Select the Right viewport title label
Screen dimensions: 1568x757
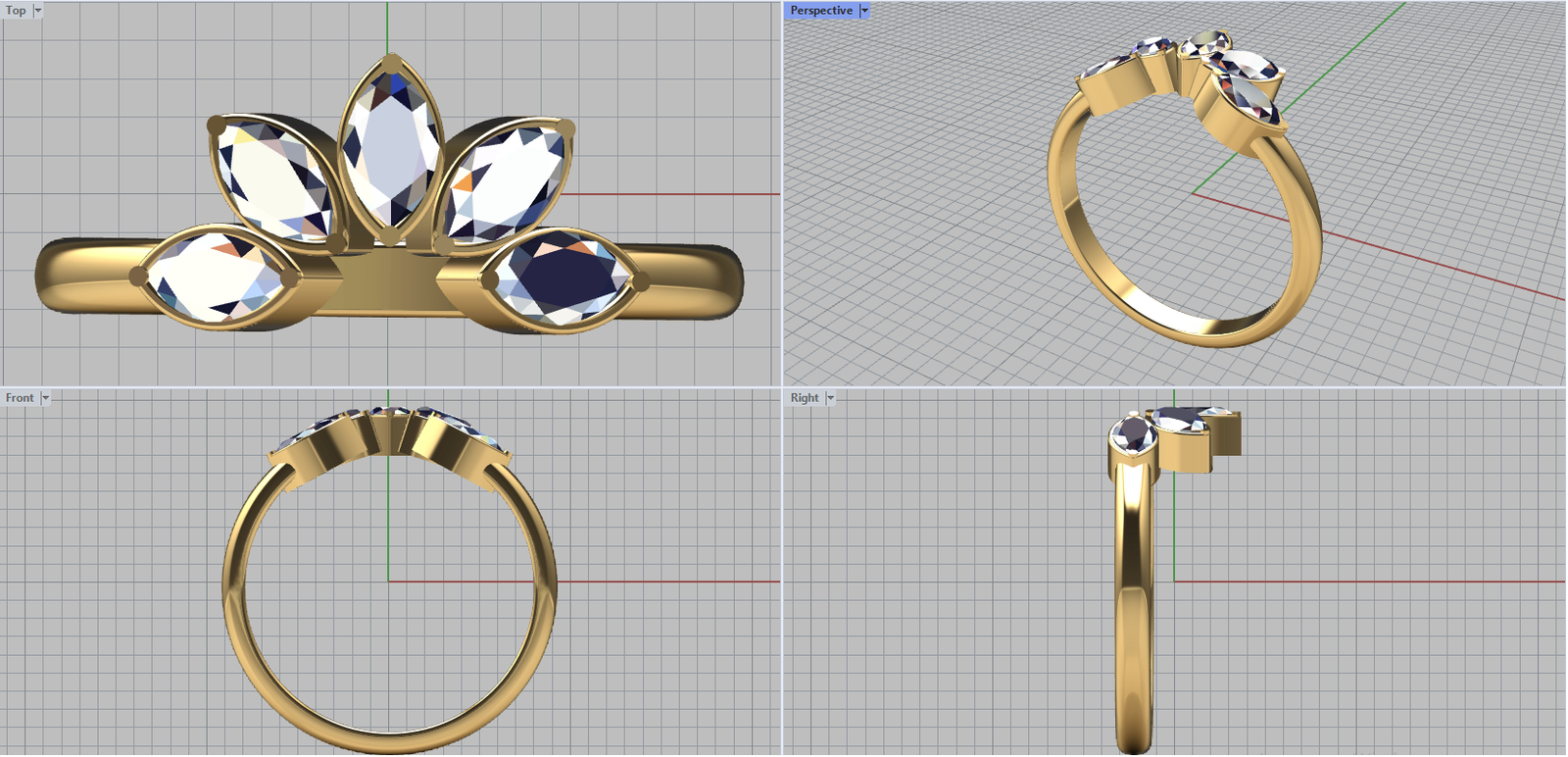(805, 398)
